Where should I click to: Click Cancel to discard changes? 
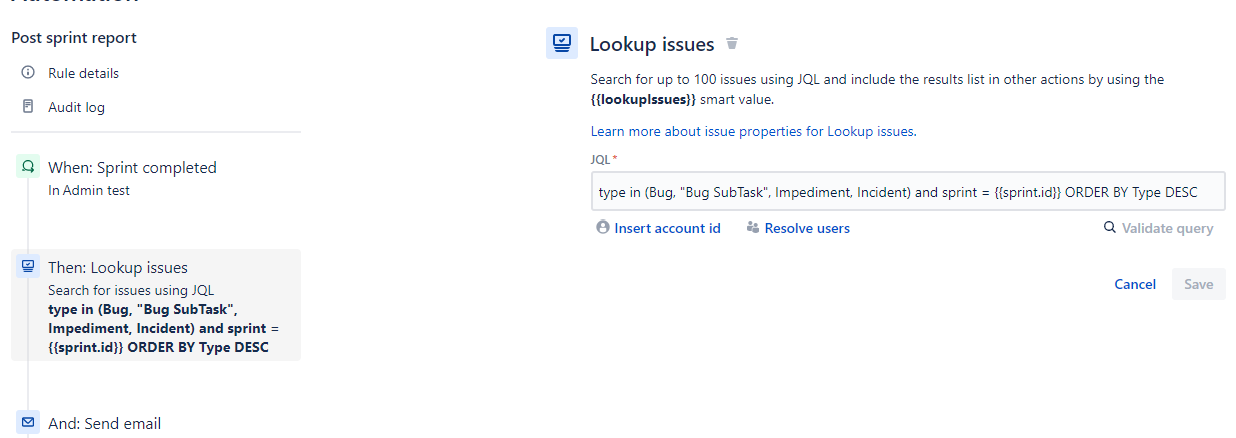1135,284
